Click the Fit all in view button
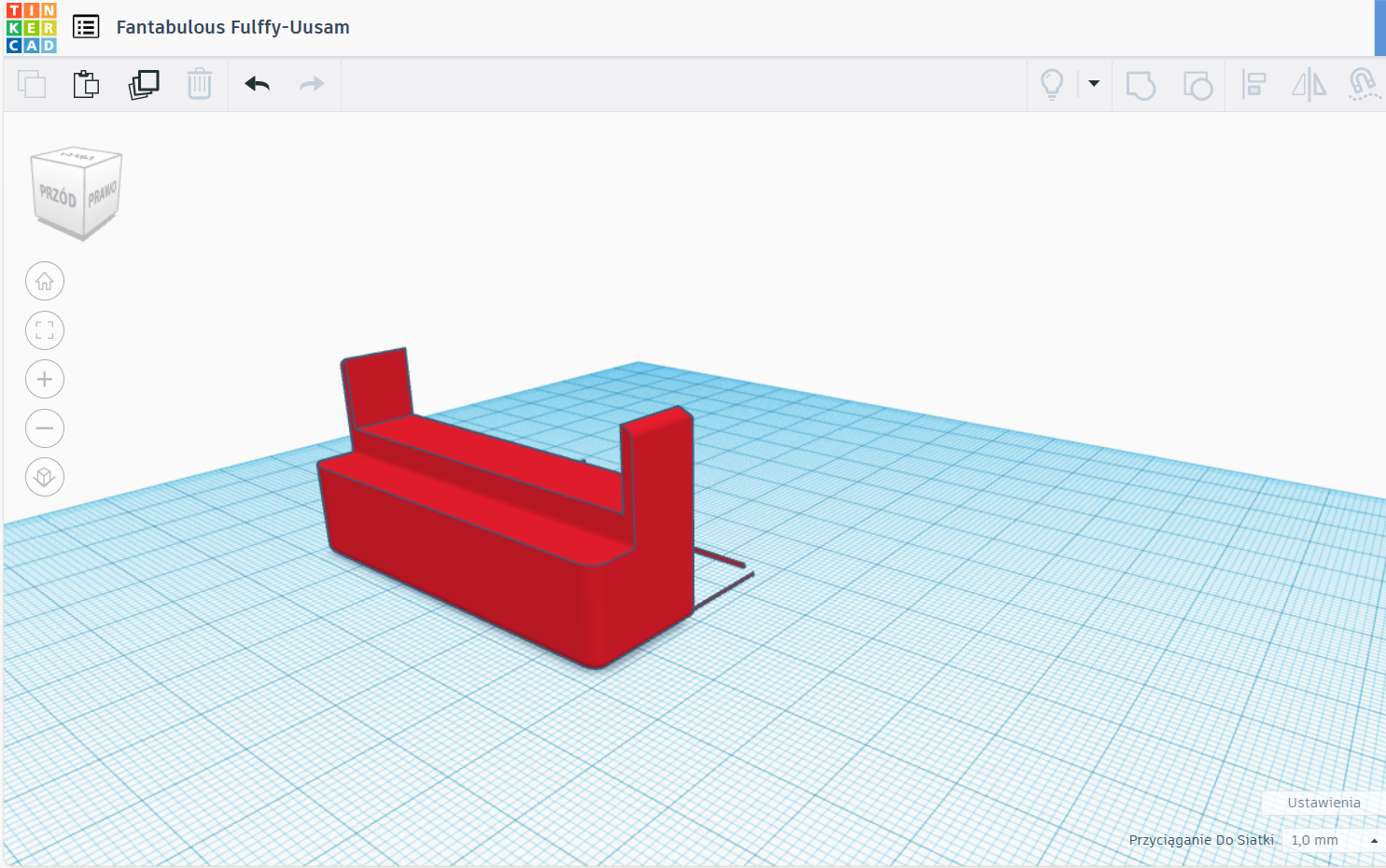This screenshot has height=868, width=1386. click(x=45, y=330)
